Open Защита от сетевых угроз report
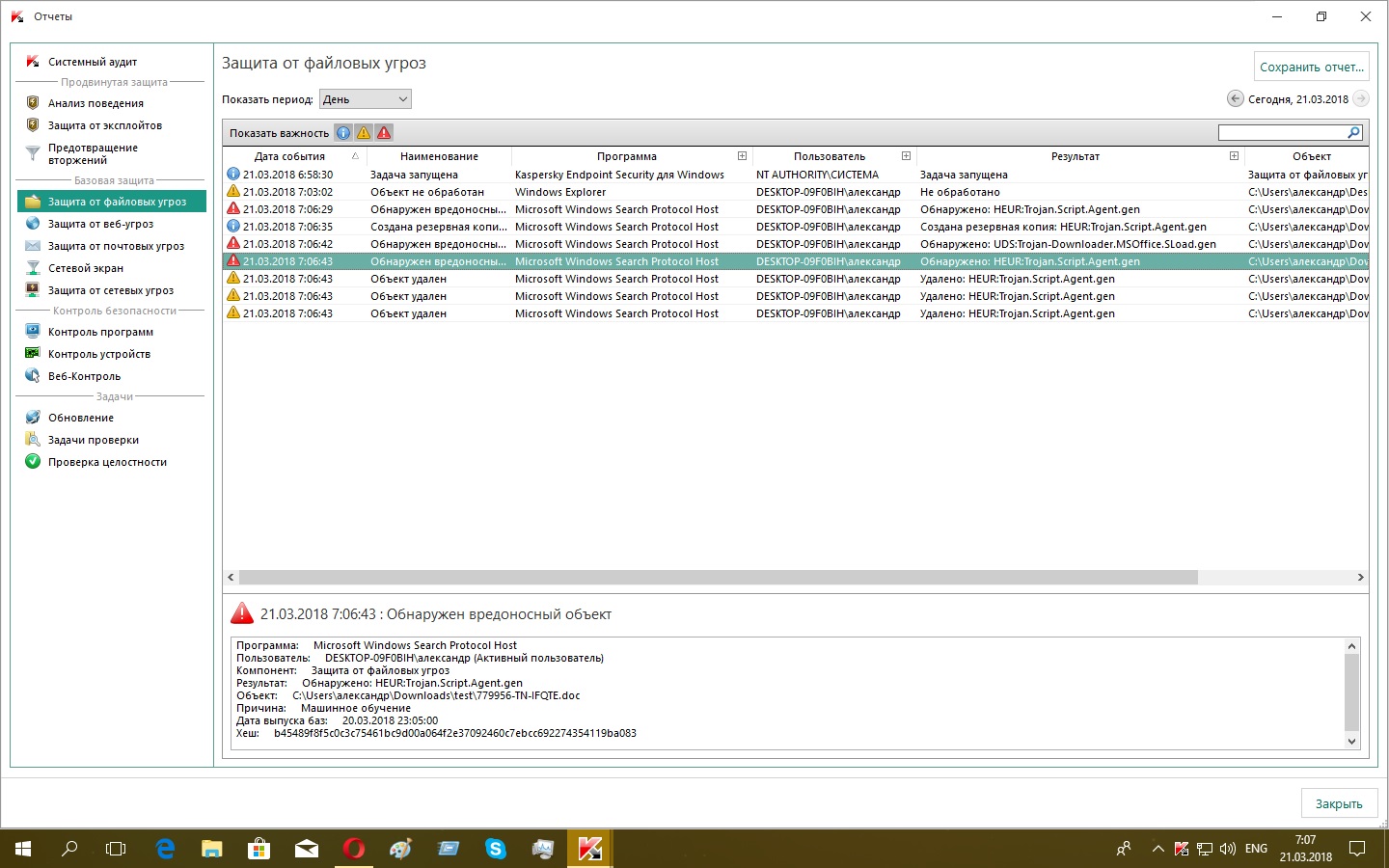1389x868 pixels. (111, 290)
